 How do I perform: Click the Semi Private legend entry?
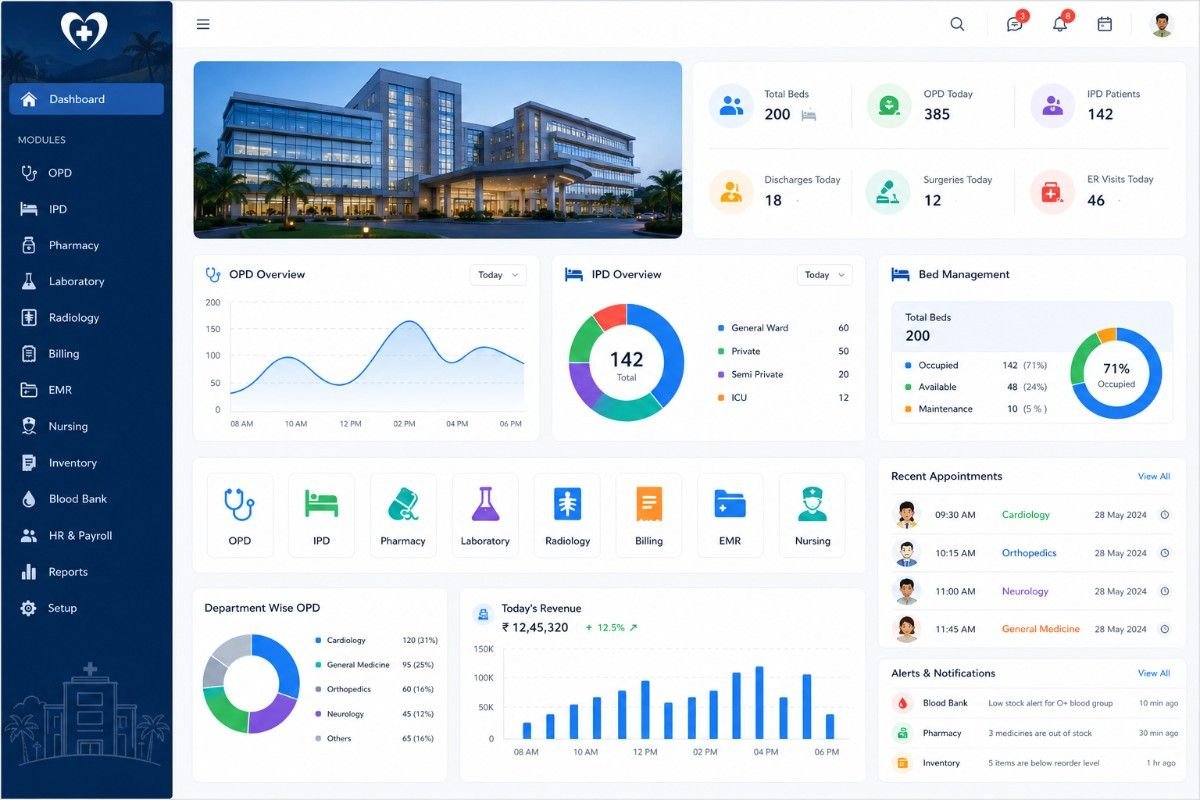pos(783,374)
